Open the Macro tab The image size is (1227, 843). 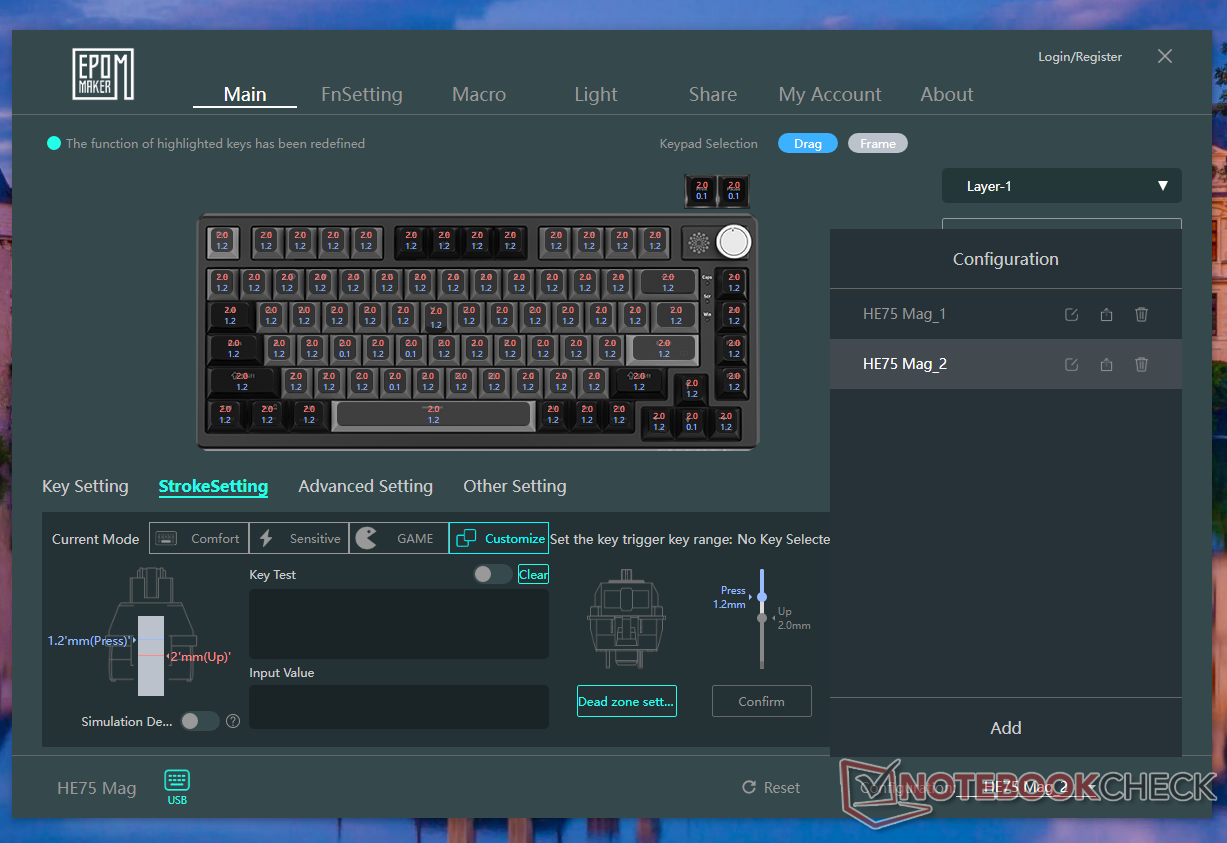pos(479,94)
